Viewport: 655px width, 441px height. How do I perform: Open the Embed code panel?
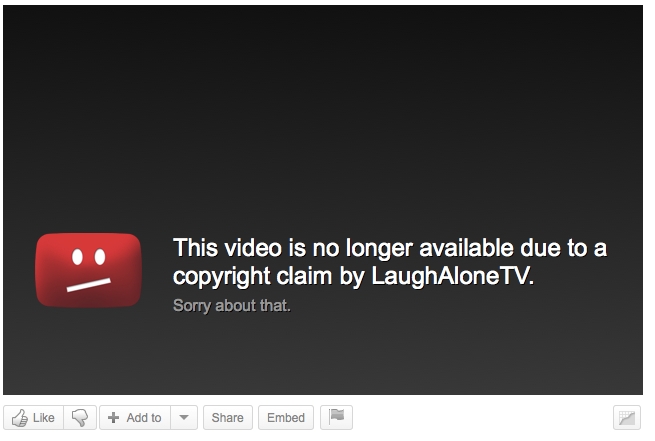[x=286, y=417]
